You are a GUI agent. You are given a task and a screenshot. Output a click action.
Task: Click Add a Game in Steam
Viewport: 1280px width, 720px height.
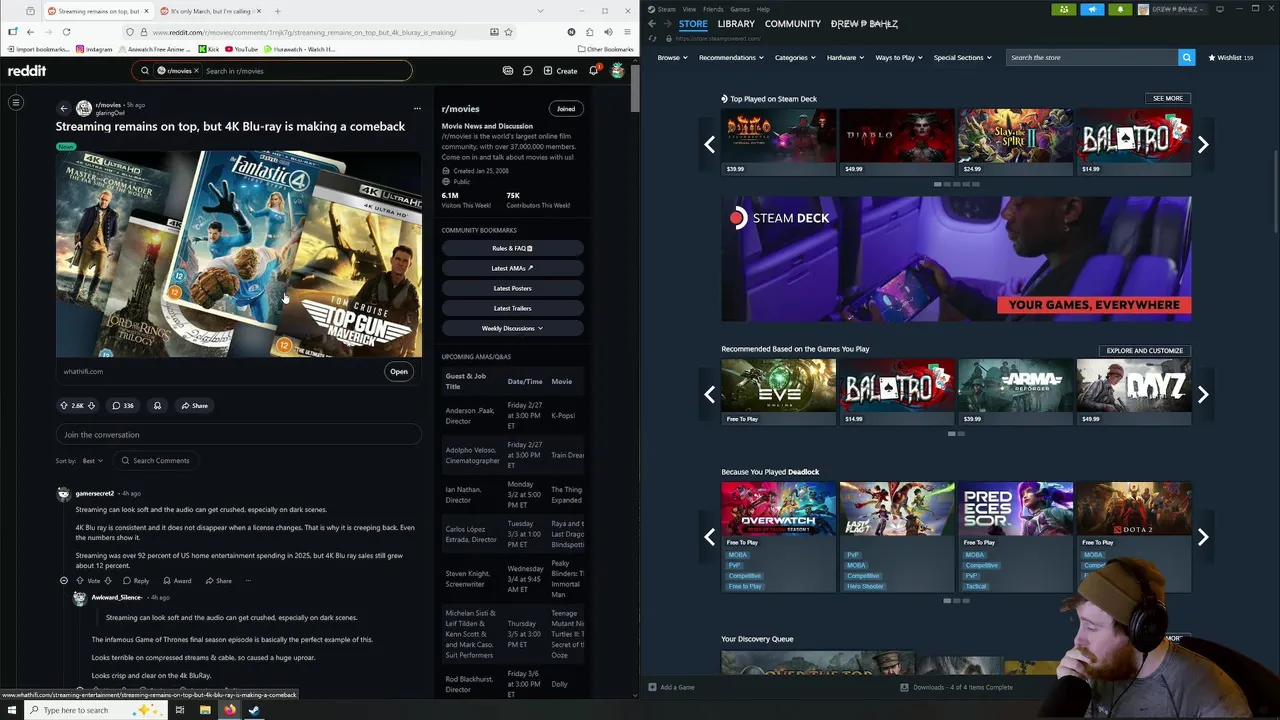tap(671, 687)
